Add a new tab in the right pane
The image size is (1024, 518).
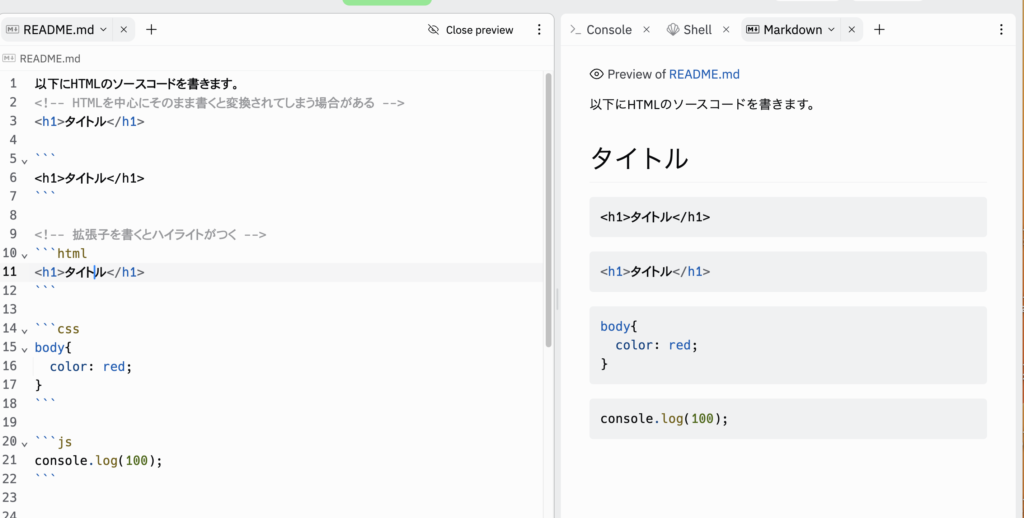click(880, 29)
